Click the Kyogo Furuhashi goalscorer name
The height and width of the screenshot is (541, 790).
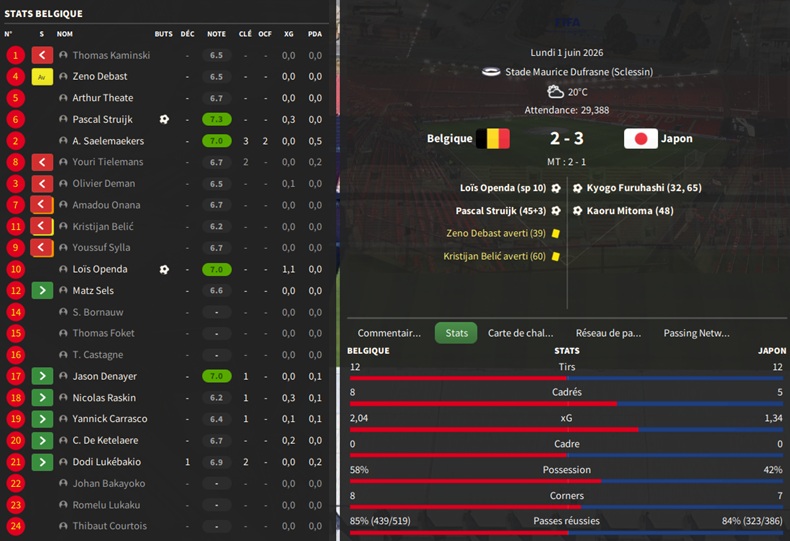coord(628,188)
